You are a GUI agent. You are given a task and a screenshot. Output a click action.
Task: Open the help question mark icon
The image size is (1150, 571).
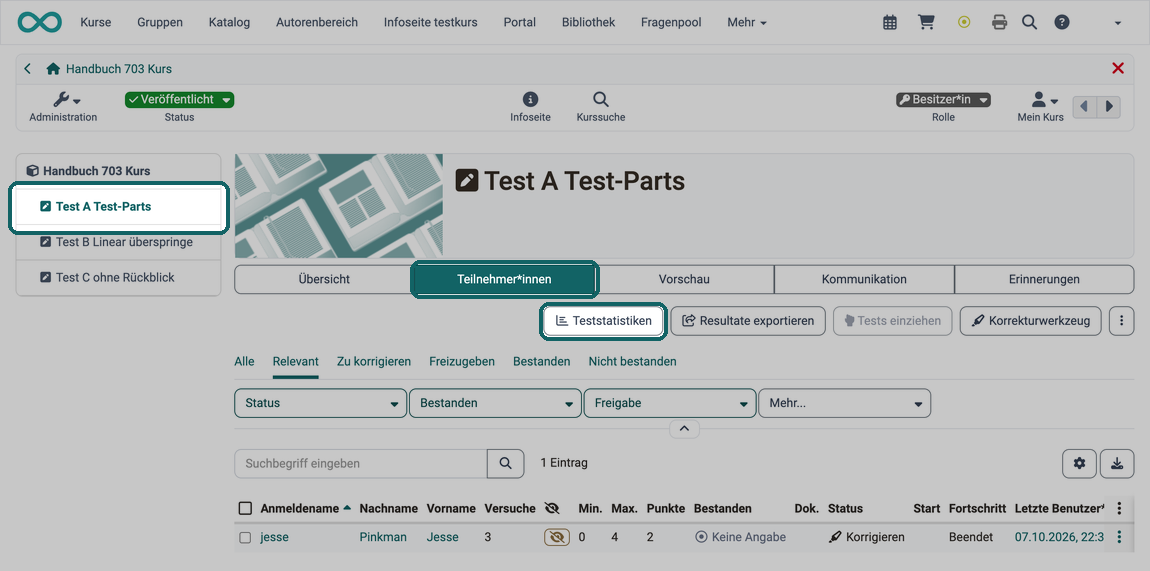1062,23
